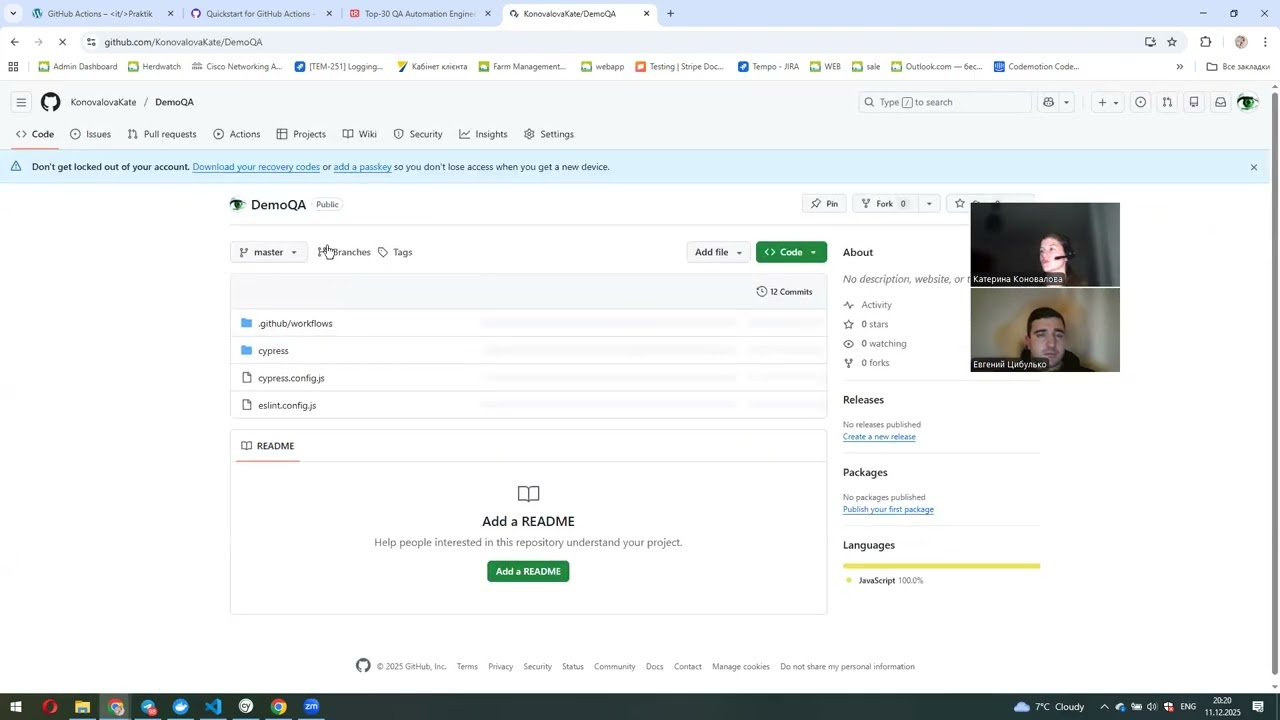The image size is (1280, 720).
Task: Click the green Add a README button
Action: [528, 571]
